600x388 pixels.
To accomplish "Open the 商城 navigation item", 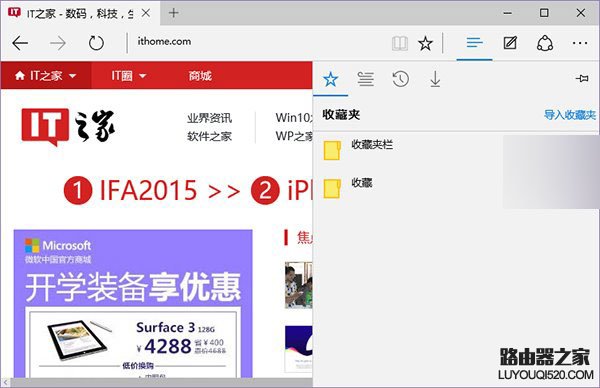I will [x=200, y=76].
